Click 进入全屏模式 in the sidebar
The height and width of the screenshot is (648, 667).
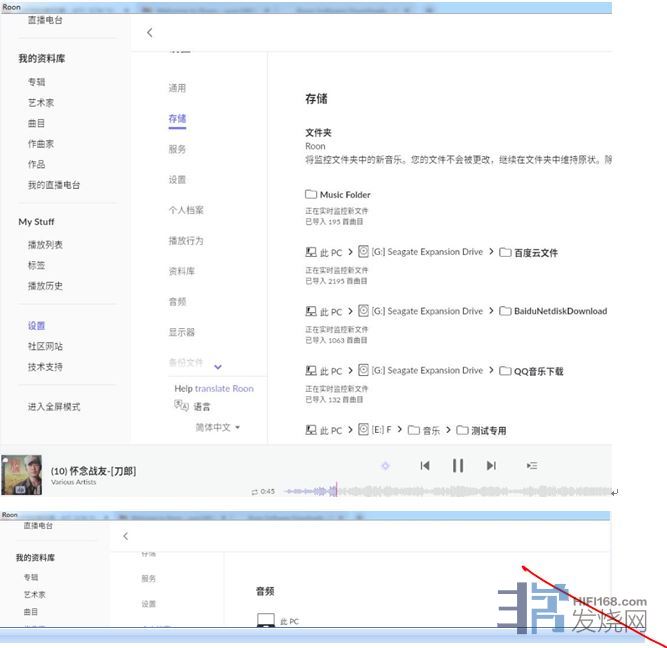pyautogui.click(x=54, y=407)
